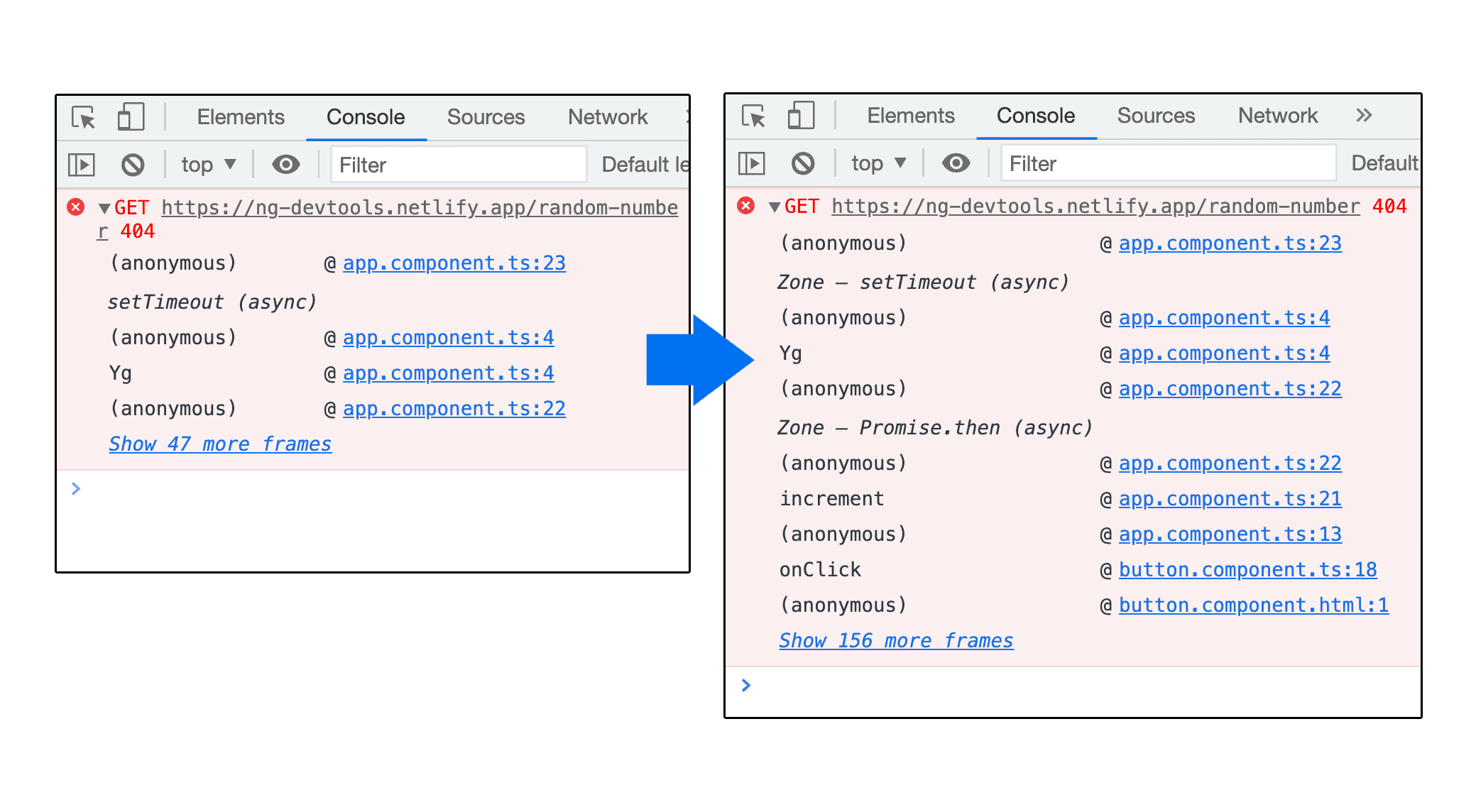
Task: Select the Network tab right panel
Action: pyautogui.click(x=1289, y=117)
